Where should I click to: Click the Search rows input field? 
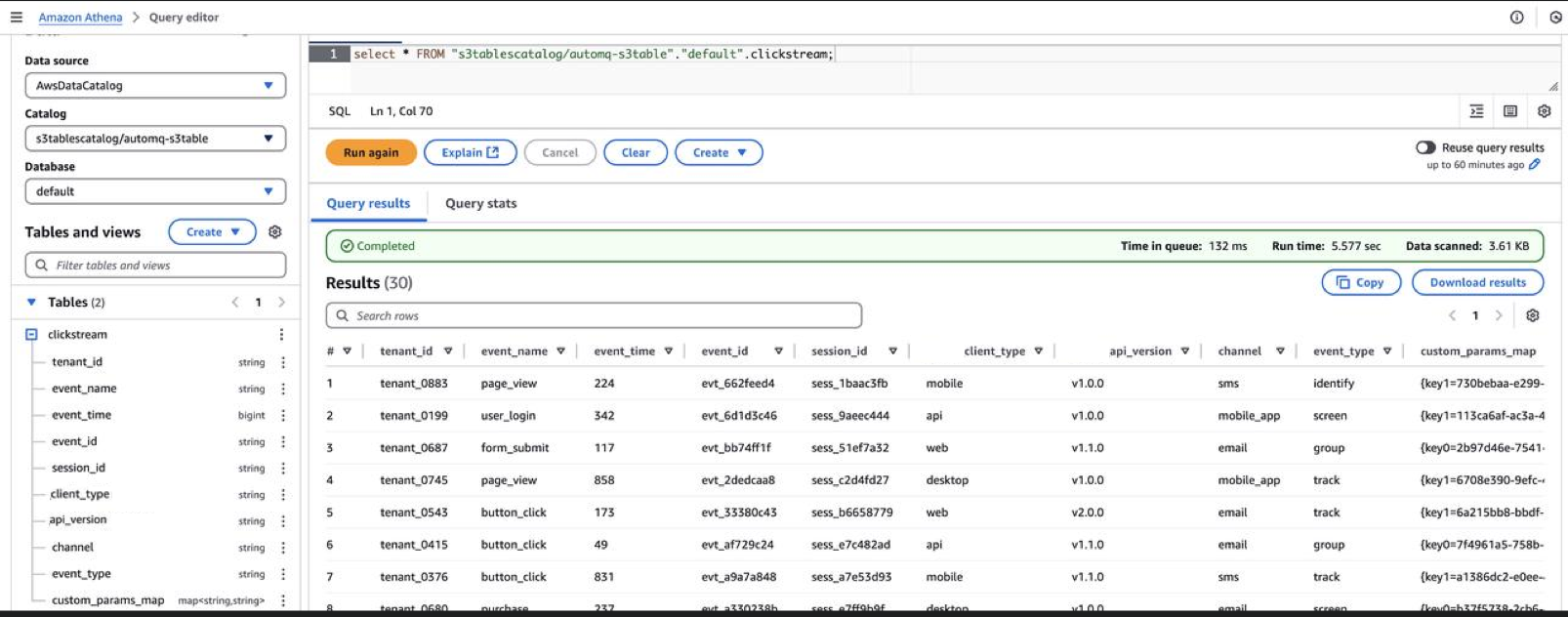point(594,315)
